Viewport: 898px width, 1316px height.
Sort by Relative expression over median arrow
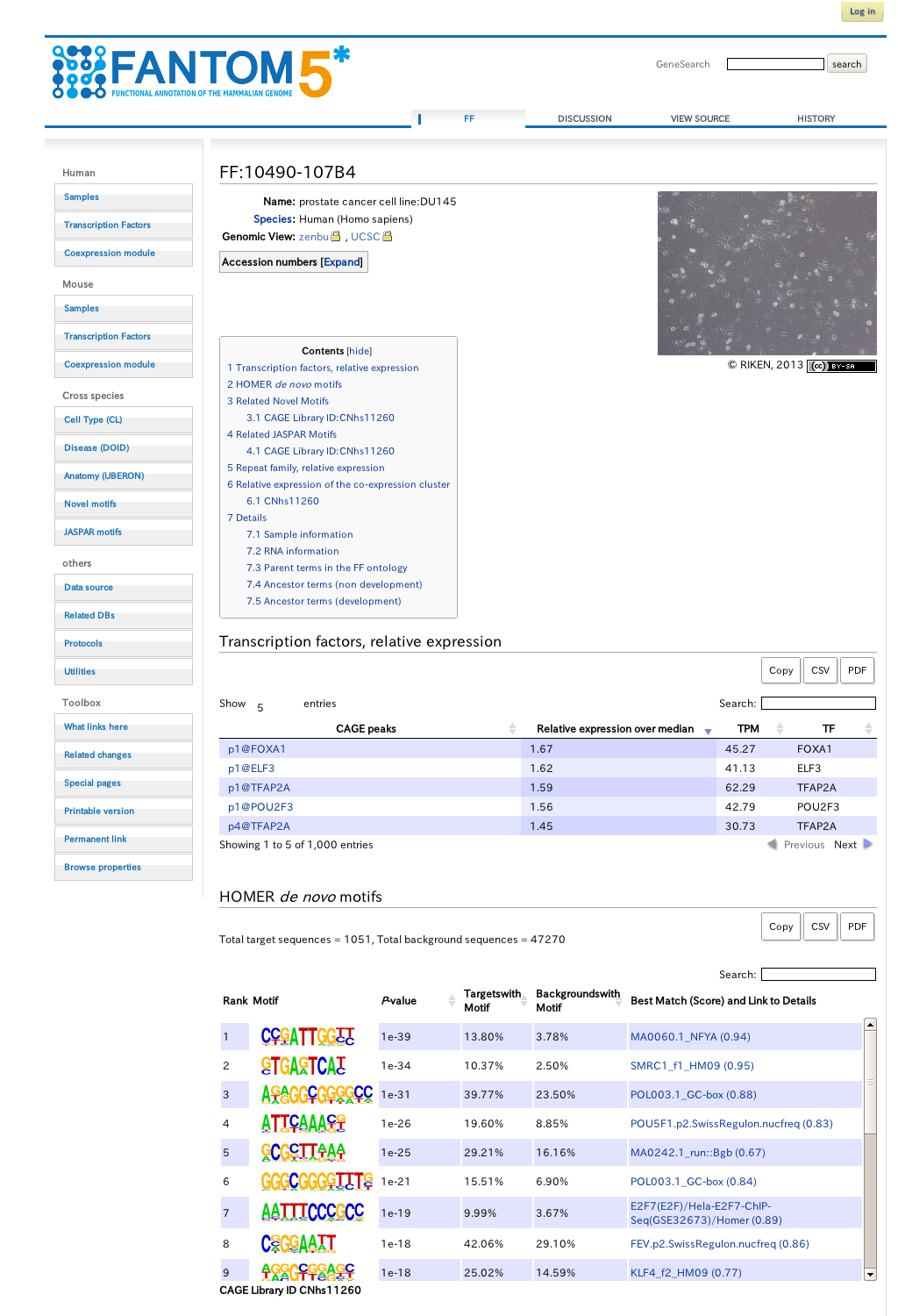[709, 731]
